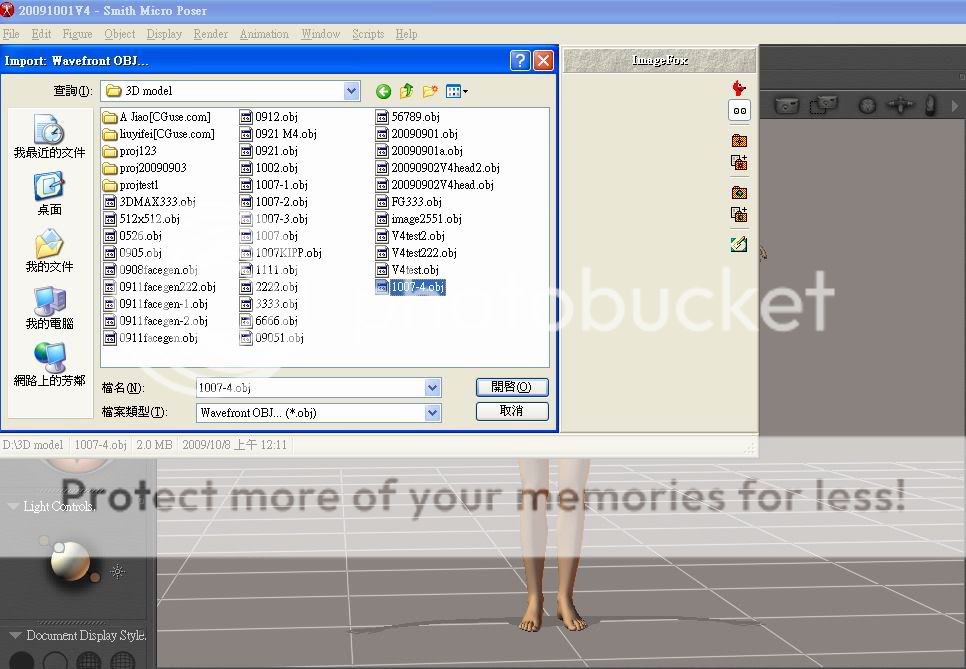966x669 pixels.
Task: Click the camera move cross-arrows control
Action: pyautogui.click(x=901, y=105)
